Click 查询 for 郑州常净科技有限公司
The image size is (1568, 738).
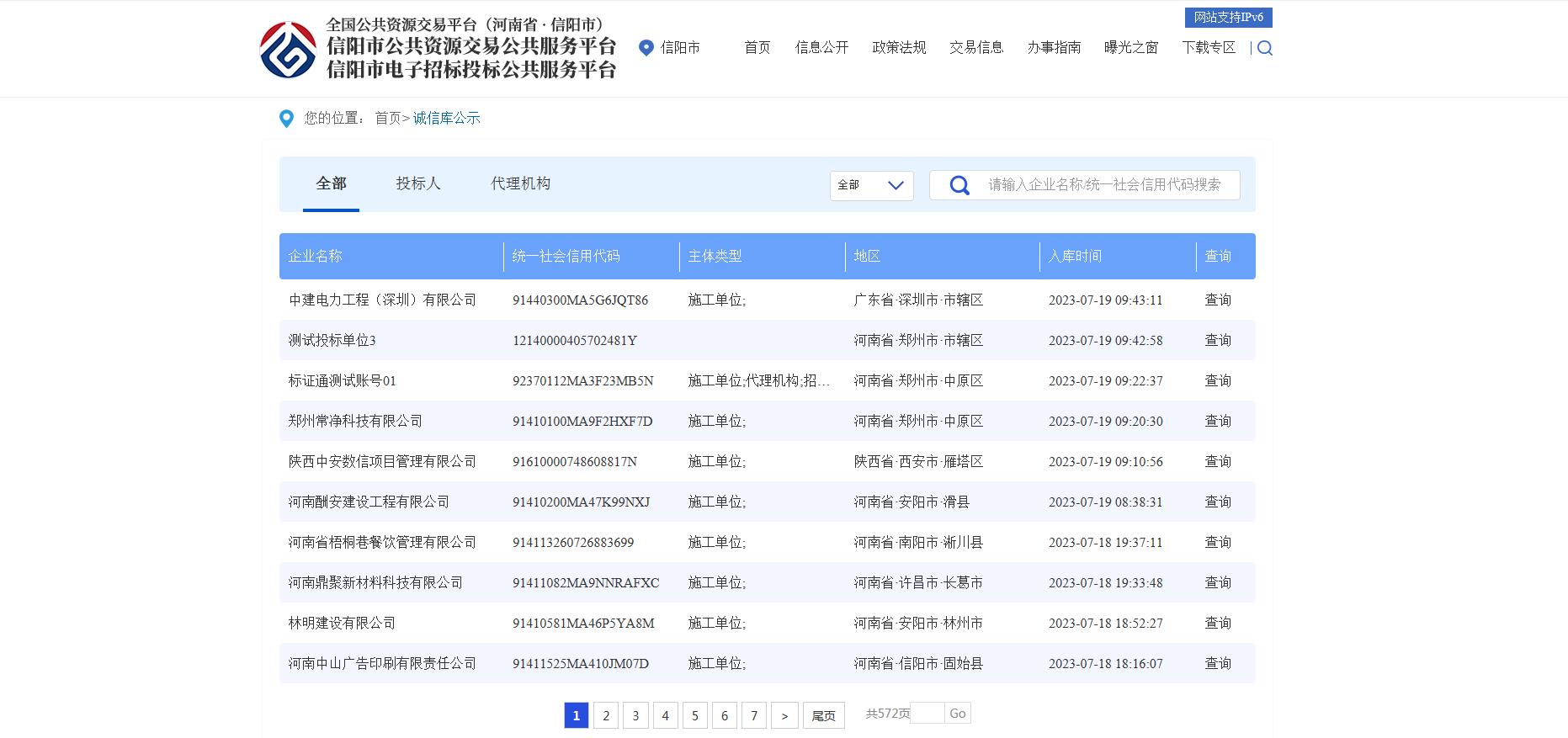point(1217,421)
